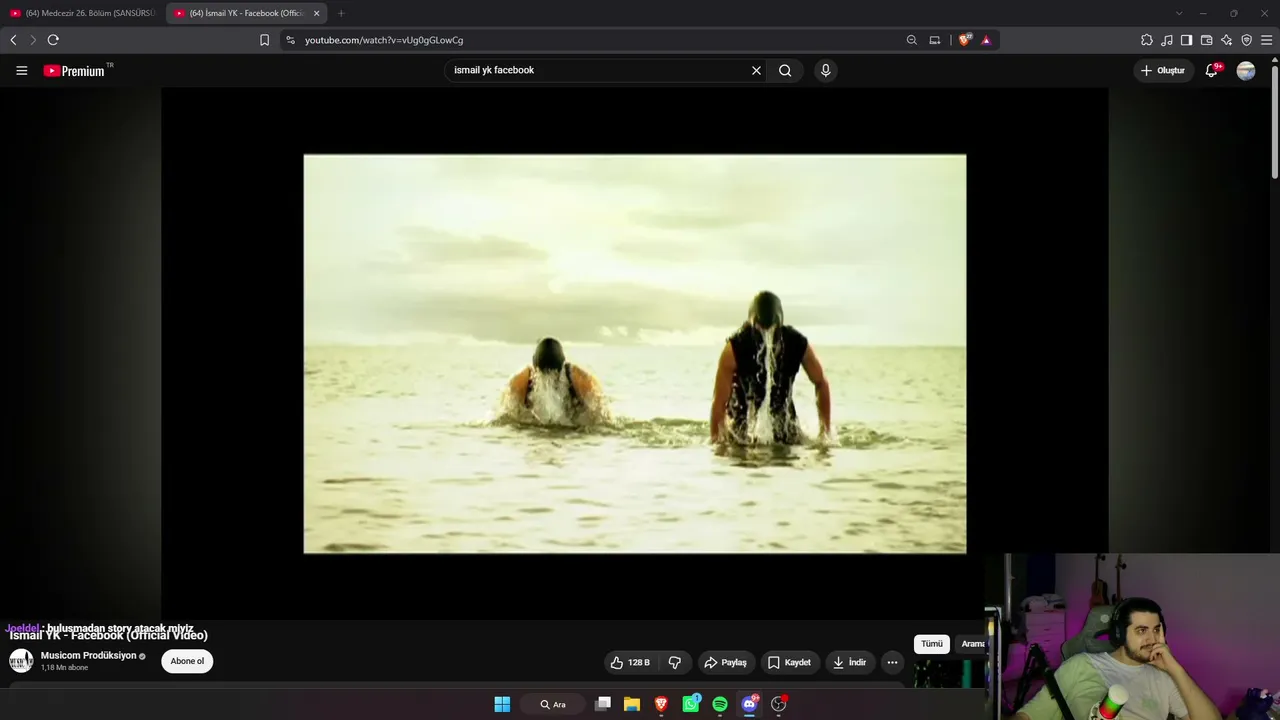Viewport: 1280px width, 720px height.
Task: Bookmark this page via the bookmark icon
Action: coord(264,40)
